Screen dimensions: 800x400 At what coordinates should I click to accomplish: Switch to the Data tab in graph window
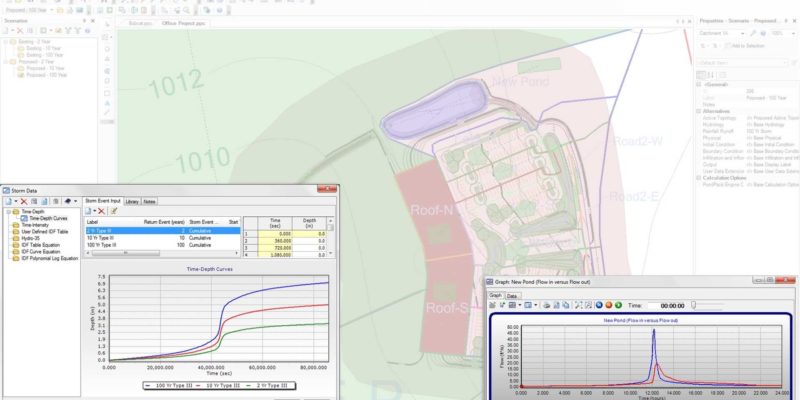[512, 295]
